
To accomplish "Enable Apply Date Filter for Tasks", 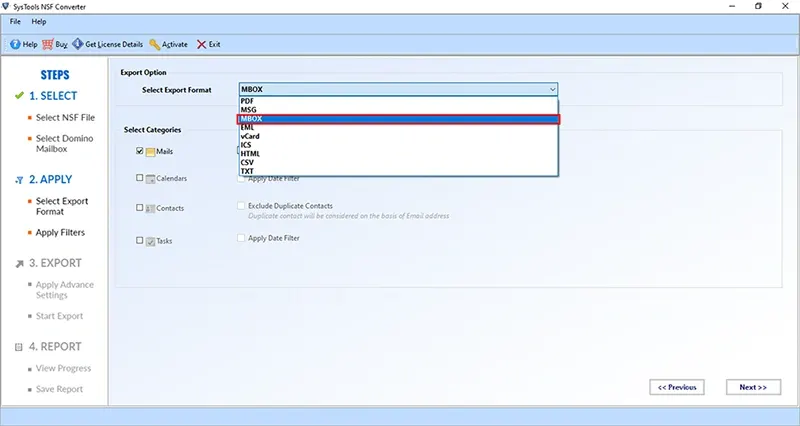I will (x=241, y=238).
